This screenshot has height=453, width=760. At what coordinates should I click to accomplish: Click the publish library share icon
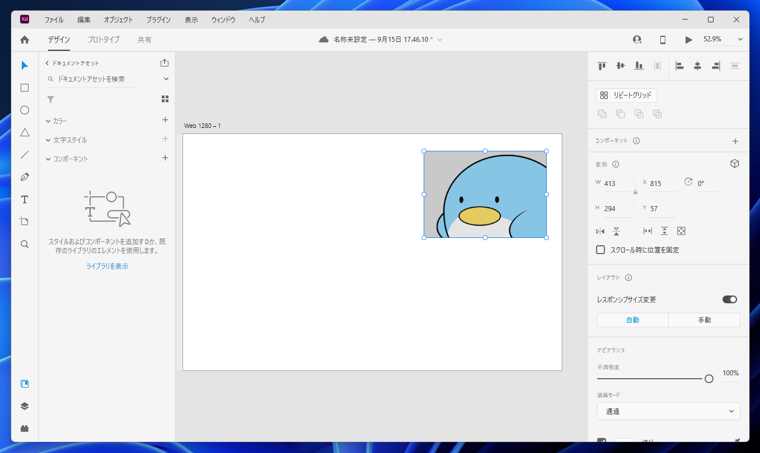tap(164, 63)
